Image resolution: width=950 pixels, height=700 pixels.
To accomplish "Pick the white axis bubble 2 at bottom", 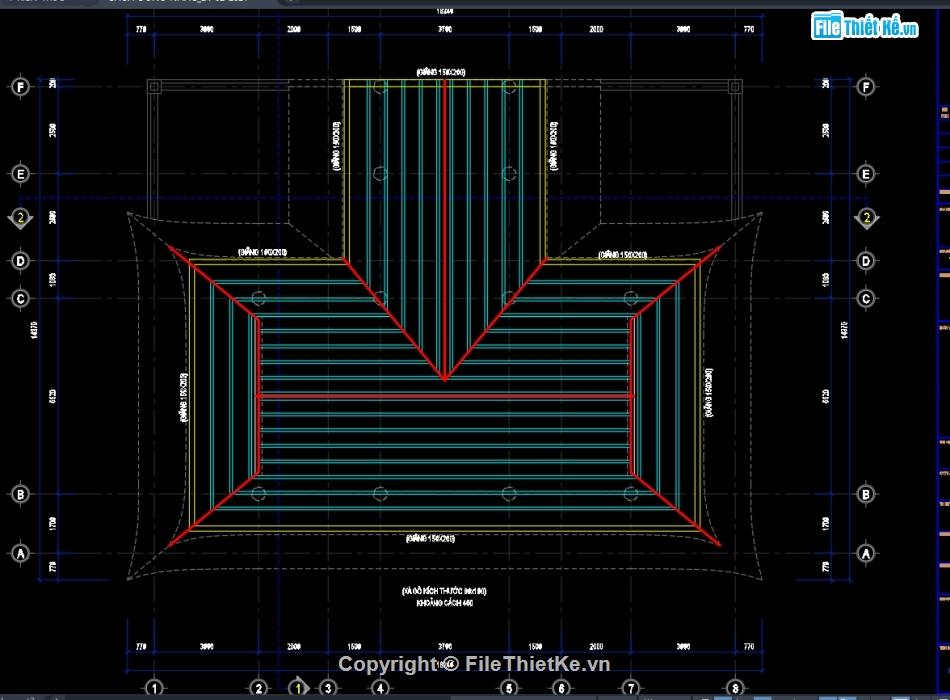I will coord(259,688).
